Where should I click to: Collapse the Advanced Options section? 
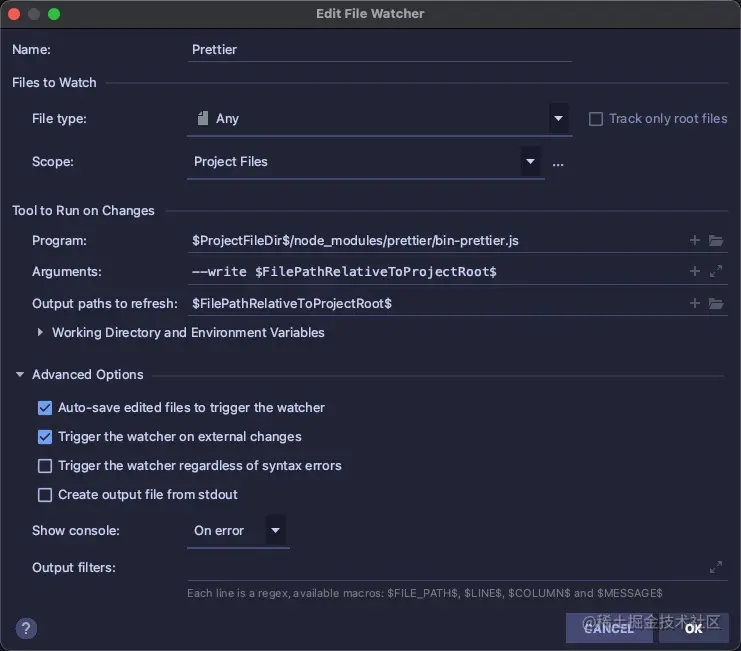20,375
